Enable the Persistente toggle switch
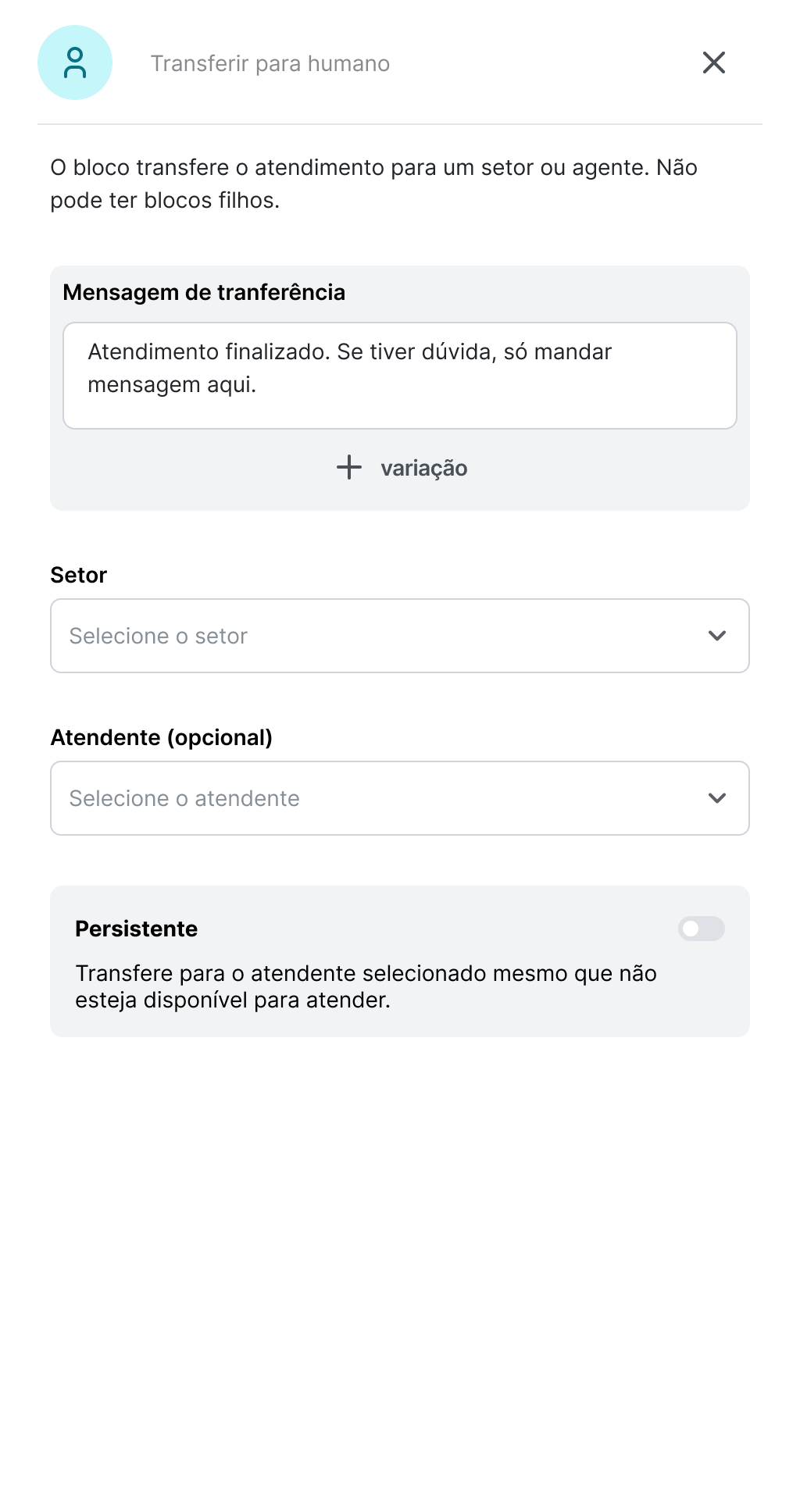The height and width of the screenshot is (1512, 800). tap(701, 929)
